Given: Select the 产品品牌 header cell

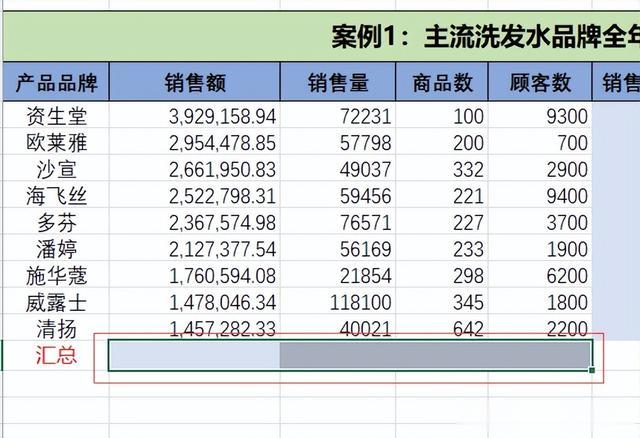Looking at the screenshot, I should click(x=56, y=82).
